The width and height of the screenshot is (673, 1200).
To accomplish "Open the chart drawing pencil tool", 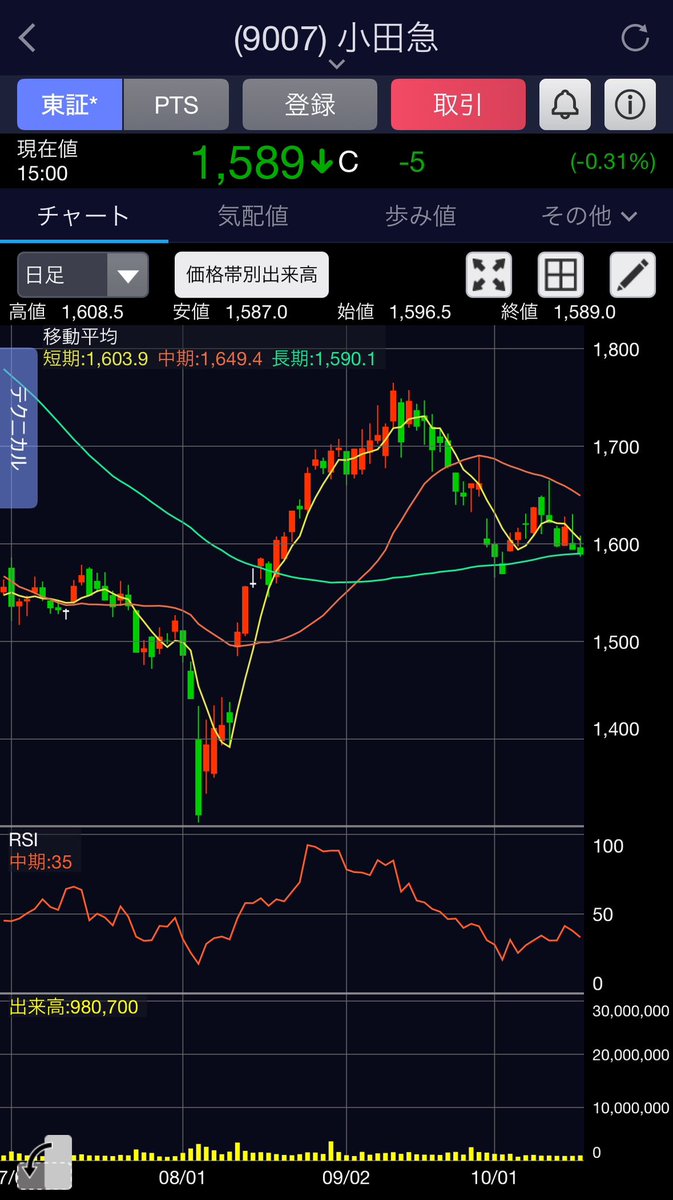I will click(x=632, y=274).
